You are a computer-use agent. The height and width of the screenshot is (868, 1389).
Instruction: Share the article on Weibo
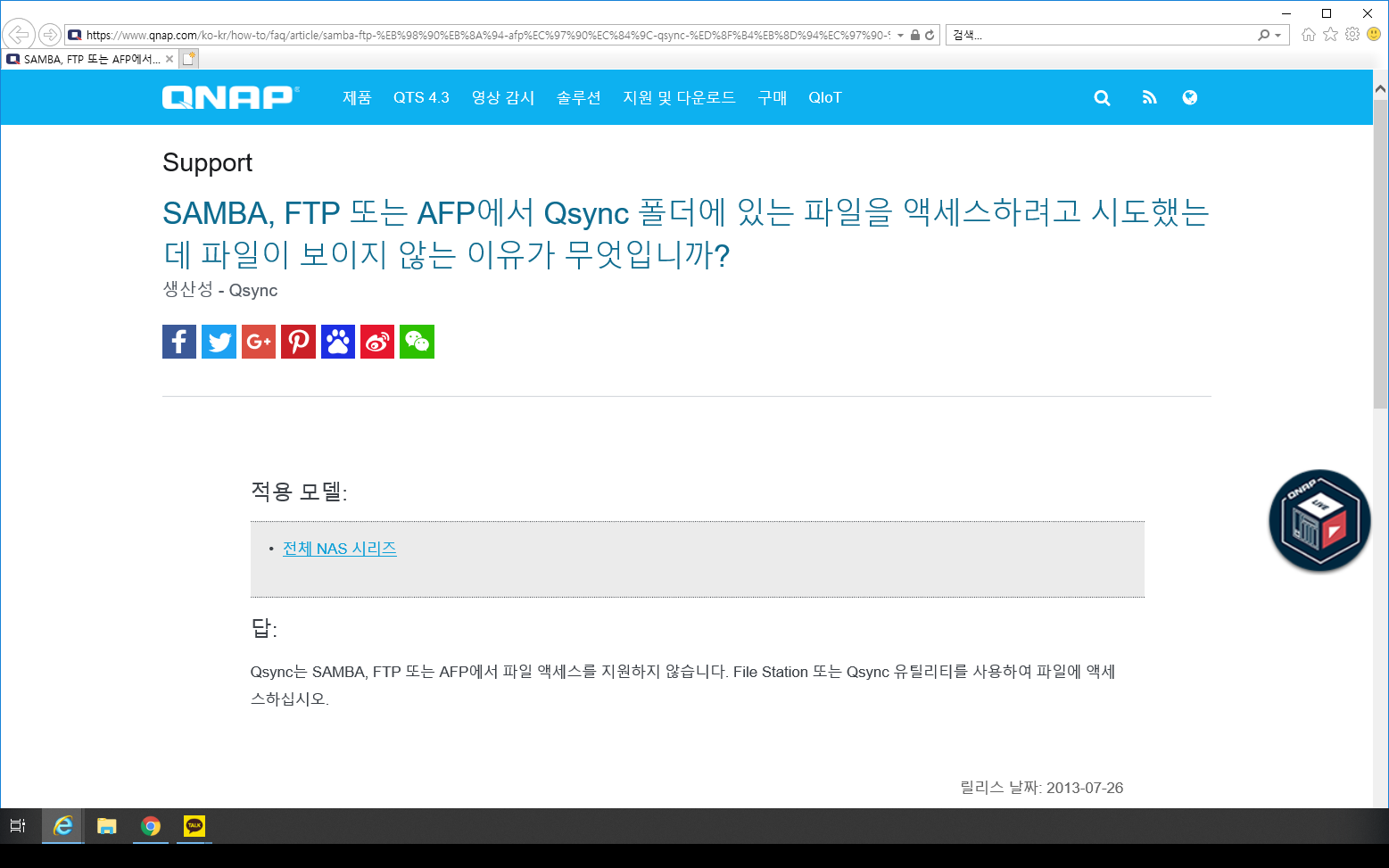tap(377, 342)
